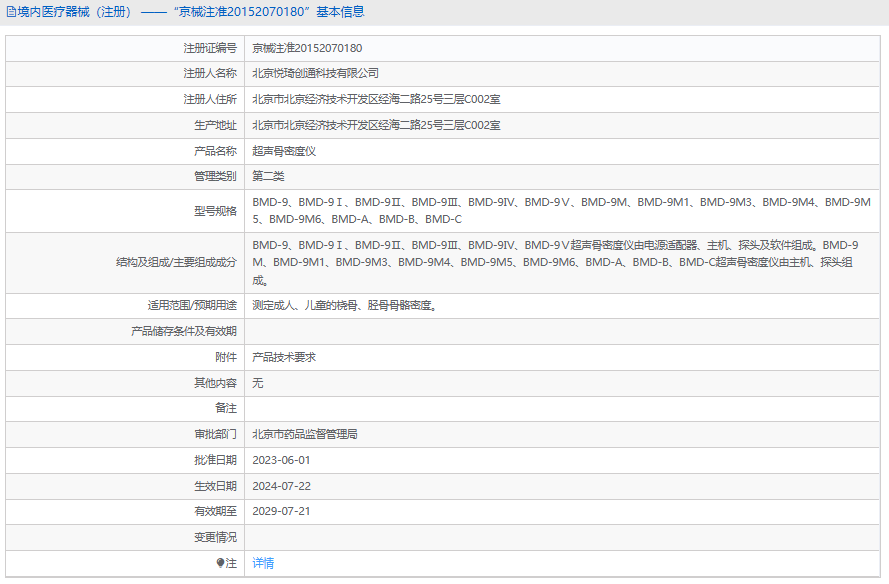This screenshot has height=584, width=889.
Task: Select approval date 2023-06-01
Action: [281, 460]
